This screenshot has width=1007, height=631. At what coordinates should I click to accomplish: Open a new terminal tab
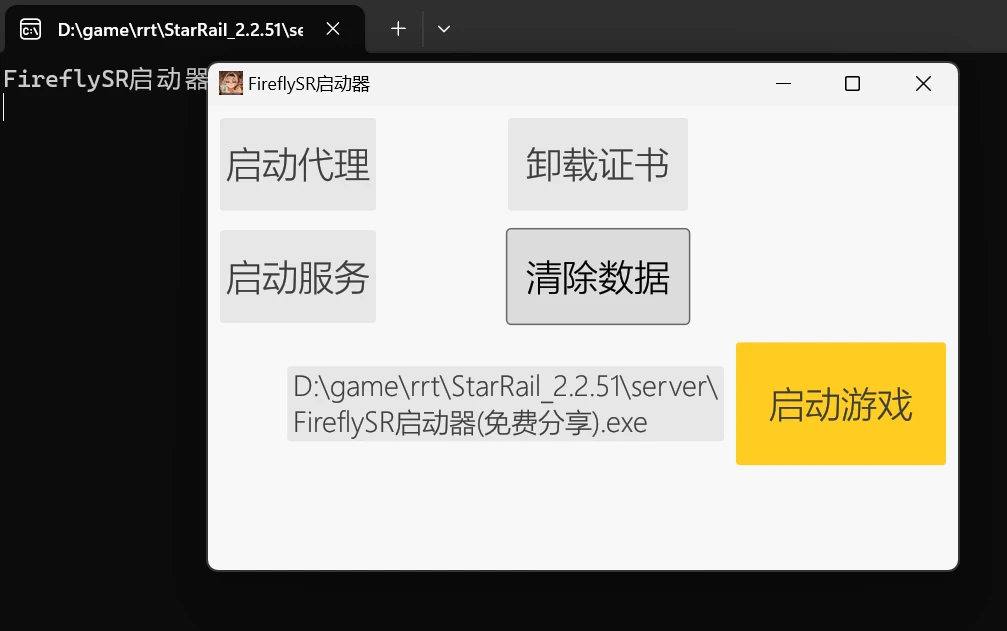[398, 29]
